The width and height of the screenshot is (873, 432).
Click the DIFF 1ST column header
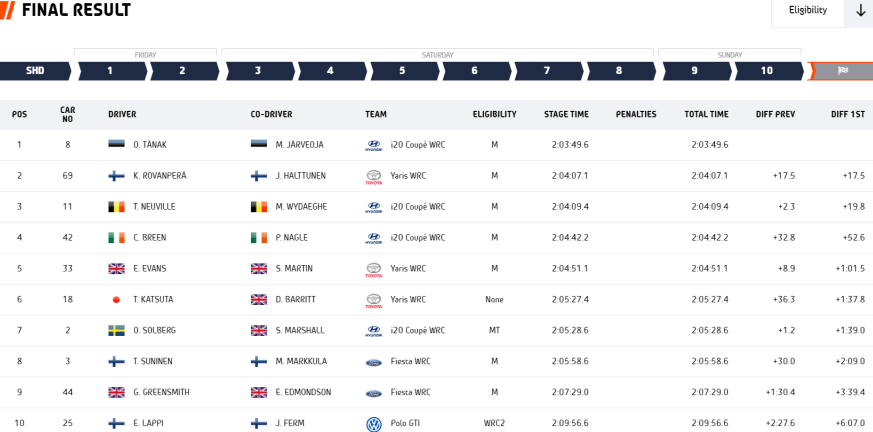(847, 115)
